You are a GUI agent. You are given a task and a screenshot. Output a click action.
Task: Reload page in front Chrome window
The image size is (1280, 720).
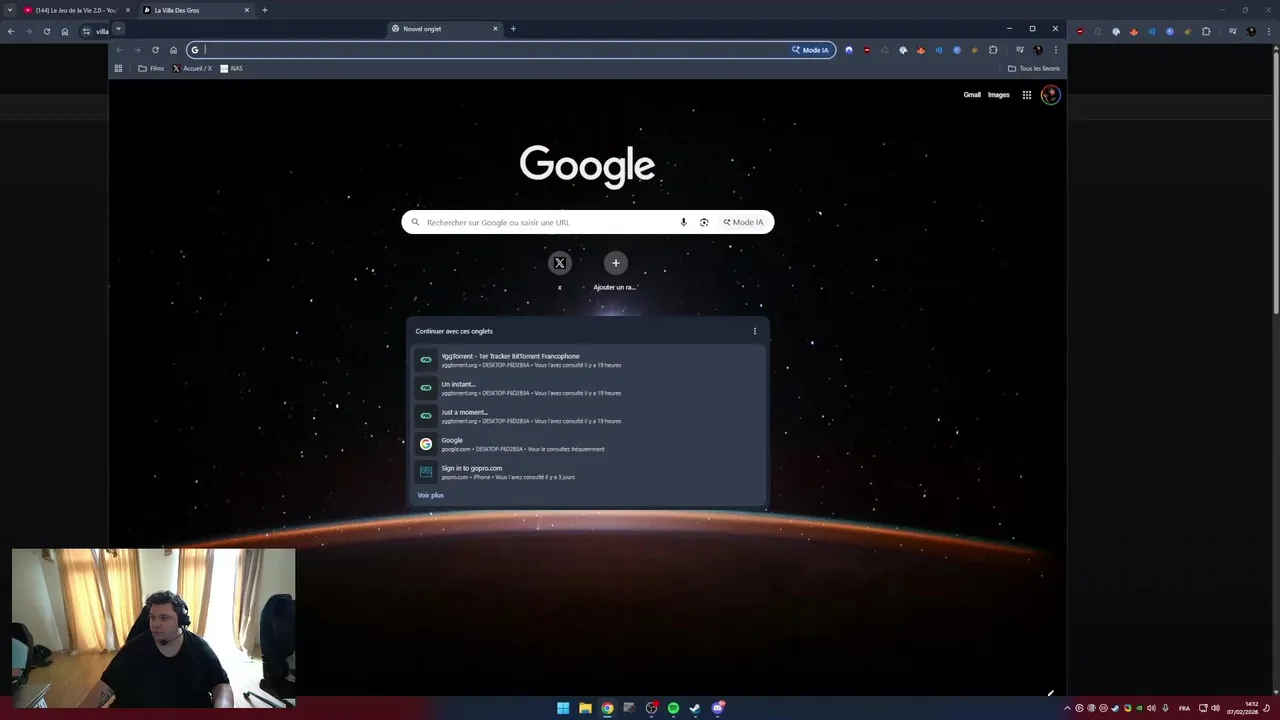155,50
